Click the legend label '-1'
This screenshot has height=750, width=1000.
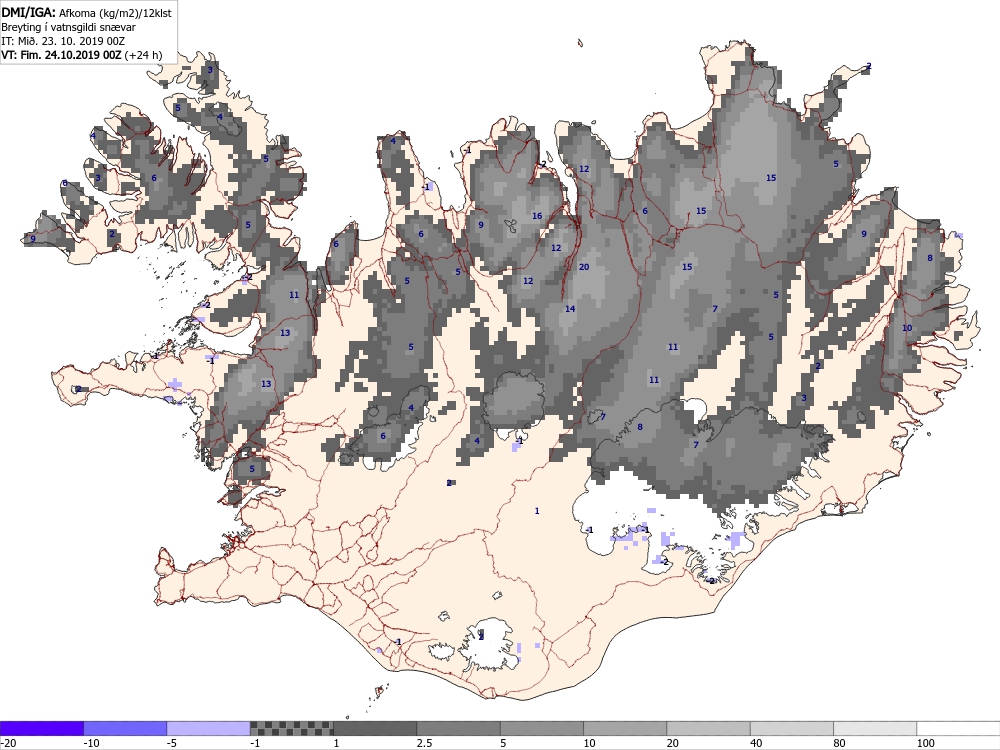[x=255, y=743]
